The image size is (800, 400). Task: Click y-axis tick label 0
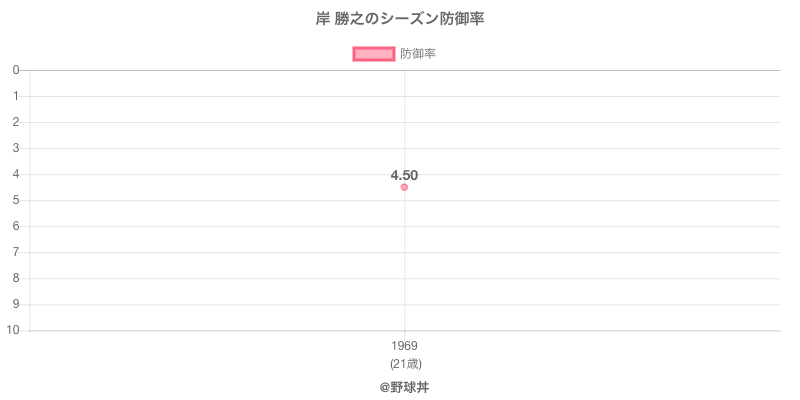tap(17, 70)
